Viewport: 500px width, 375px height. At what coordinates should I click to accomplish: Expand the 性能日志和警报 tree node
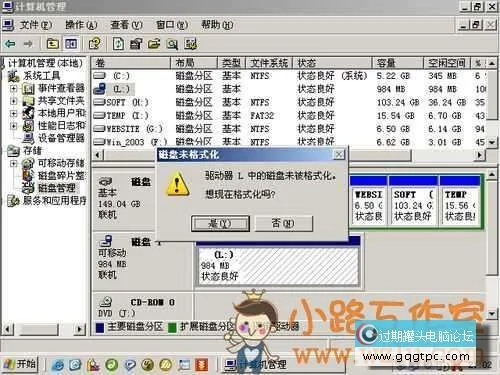pyautogui.click(x=13, y=126)
